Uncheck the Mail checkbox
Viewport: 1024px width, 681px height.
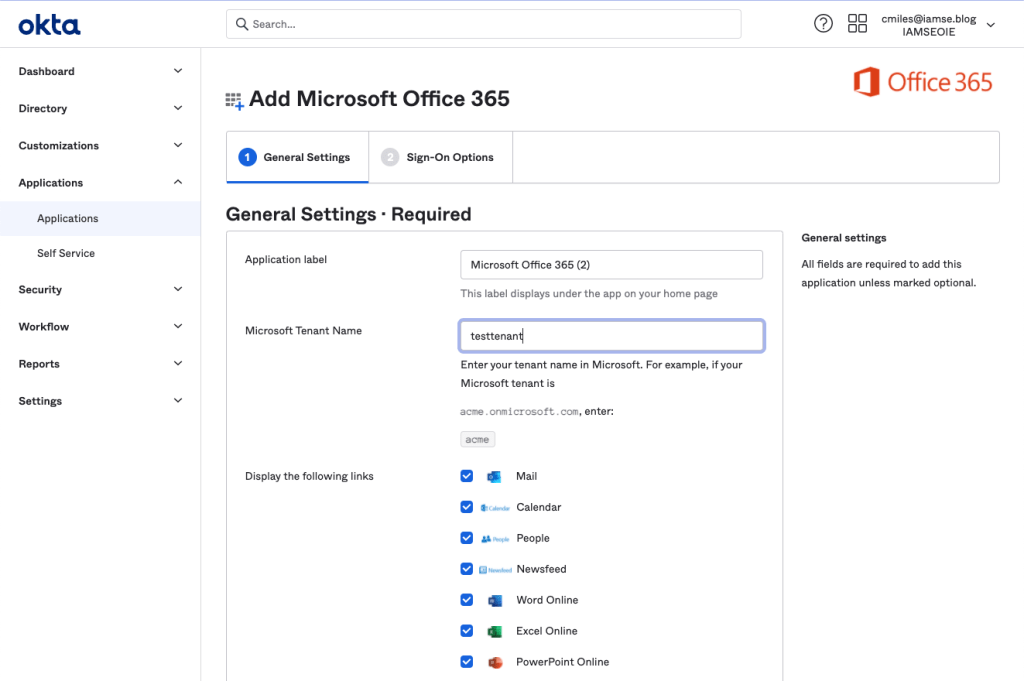pos(466,476)
